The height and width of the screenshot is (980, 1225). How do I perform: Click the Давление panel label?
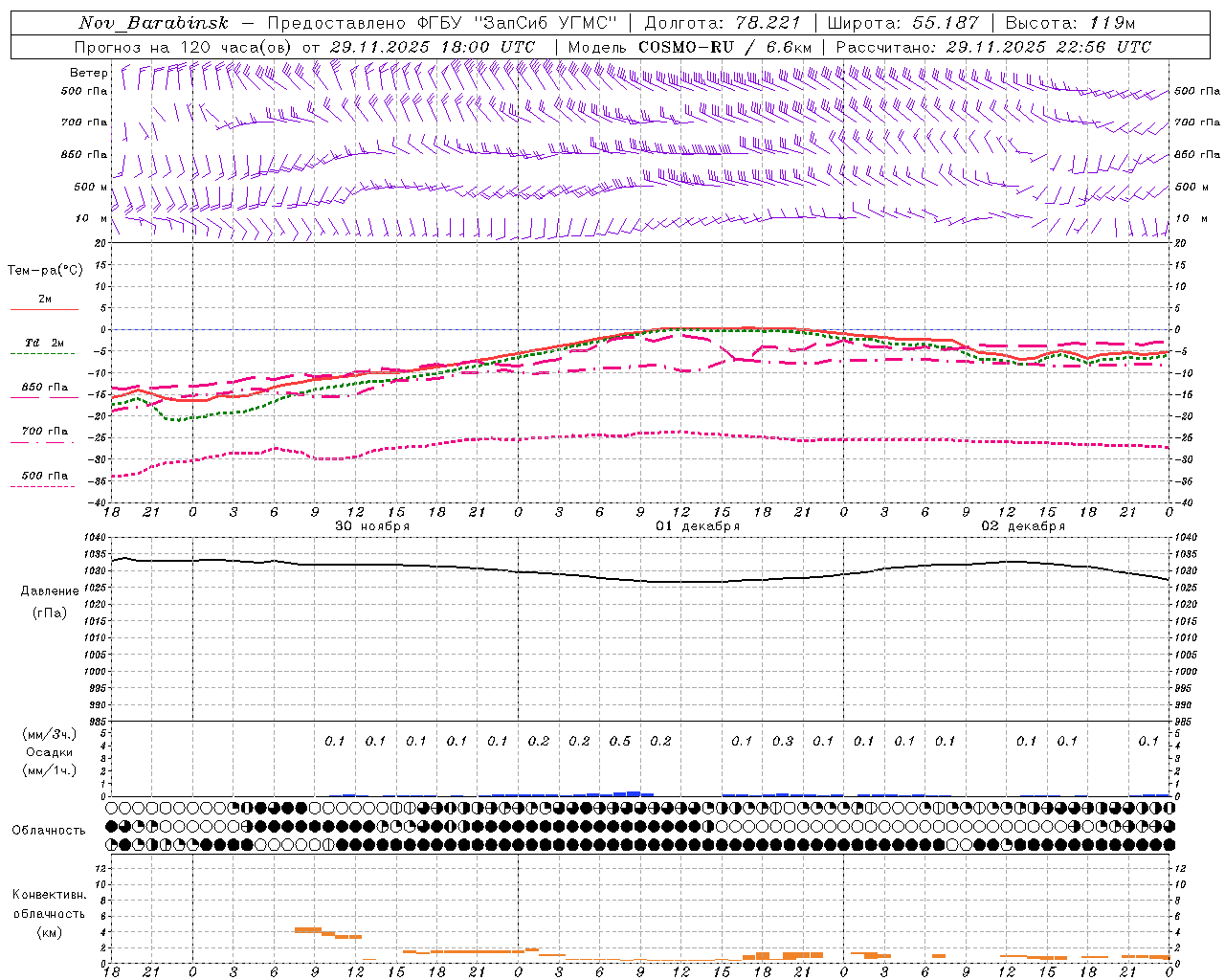50,591
